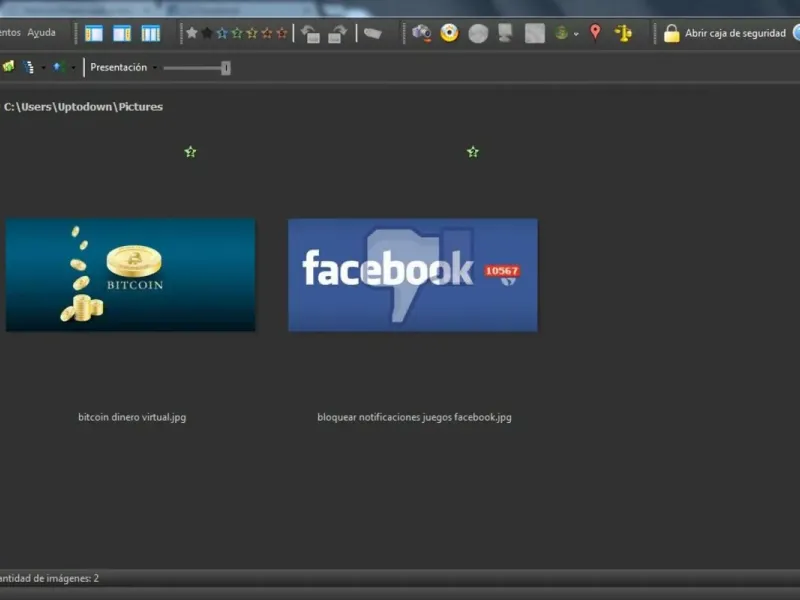Apply the 4-star orange rating
800x600 pixels.
click(x=266, y=33)
